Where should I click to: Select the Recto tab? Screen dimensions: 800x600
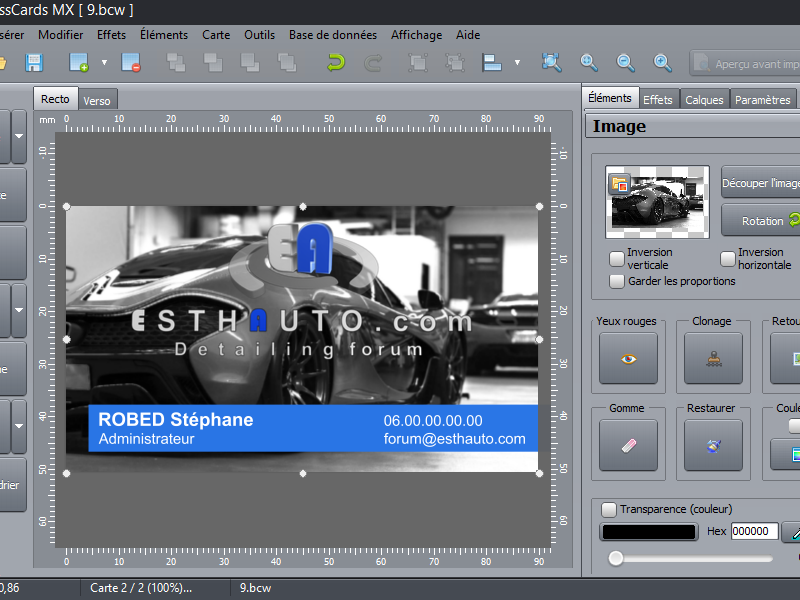55,98
